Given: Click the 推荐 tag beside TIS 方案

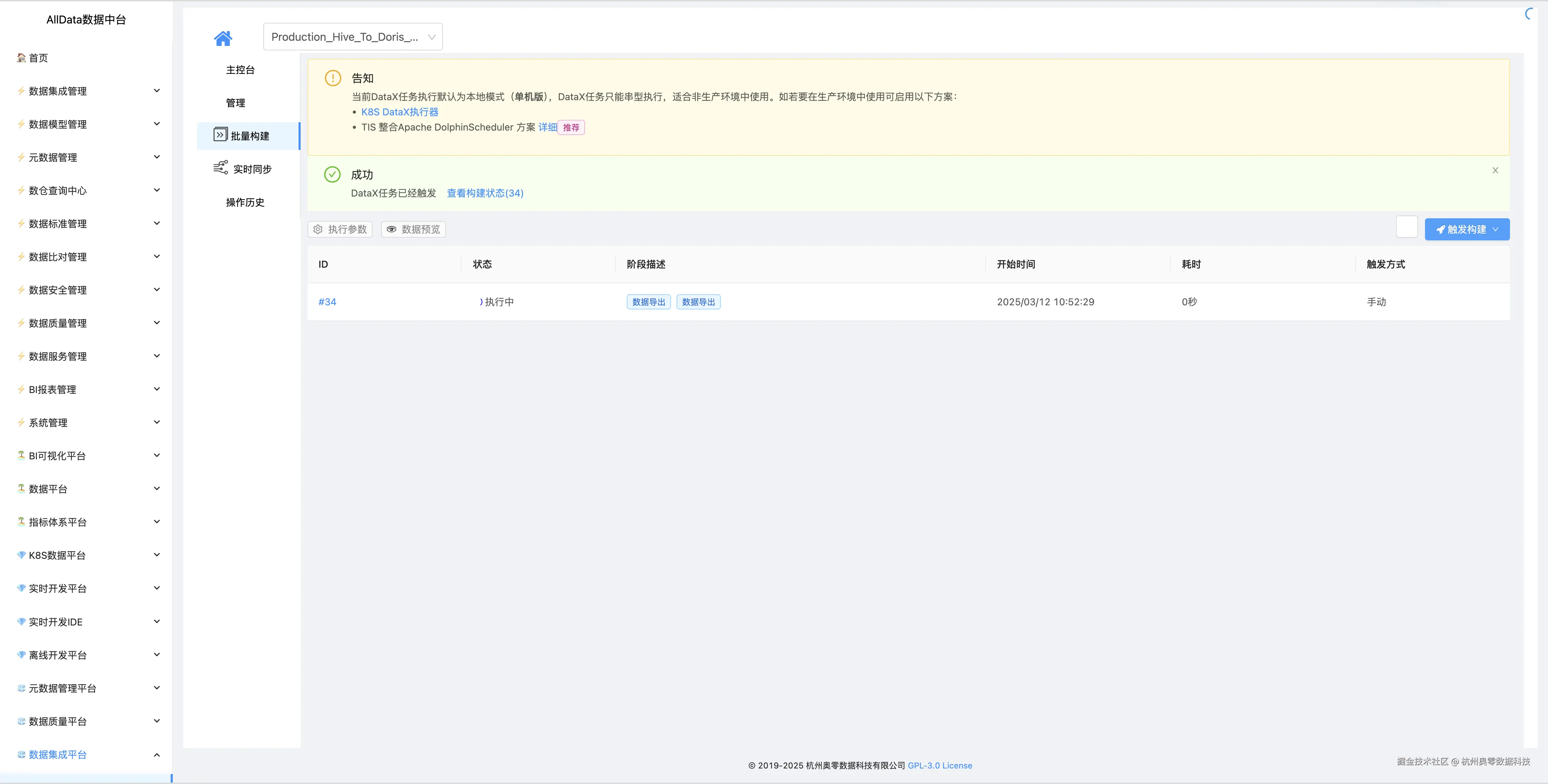Looking at the screenshot, I should [571, 127].
